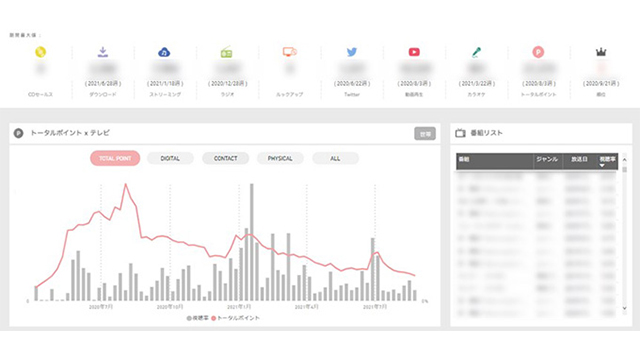Click the green radio icon

[227, 52]
